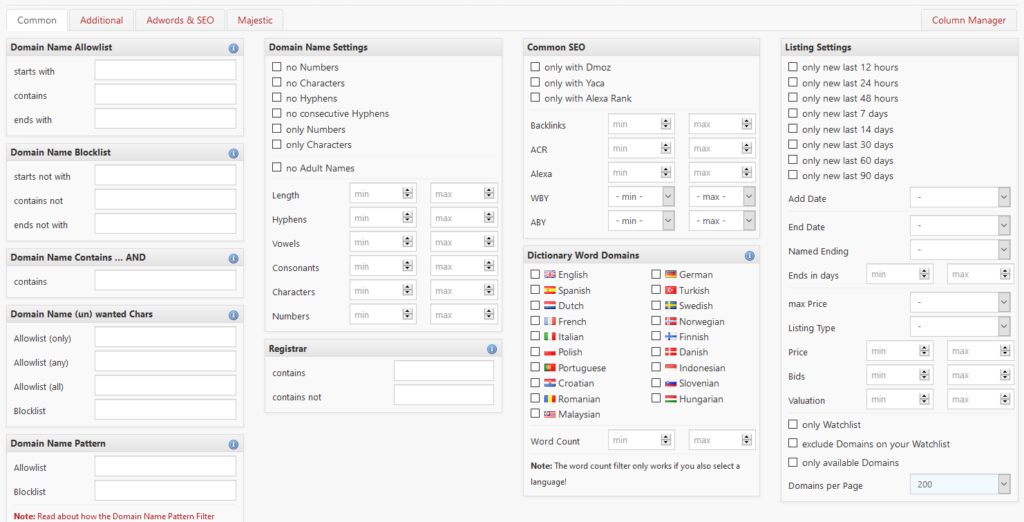Click info icon for Domain Name (un)wanted Chars
The width and height of the screenshot is (1024, 522).
tap(233, 314)
